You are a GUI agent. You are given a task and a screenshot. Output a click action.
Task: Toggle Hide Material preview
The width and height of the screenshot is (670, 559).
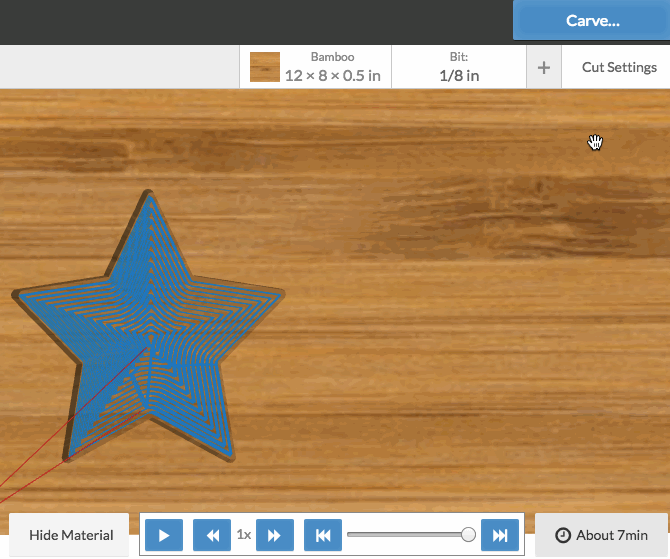tap(71, 535)
